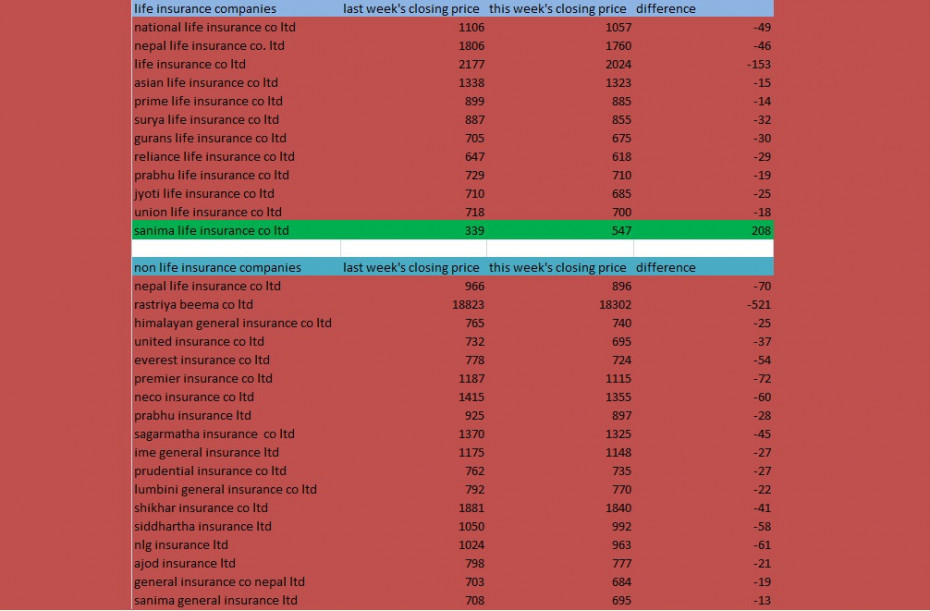Select the -37 difference cell
Screen dimensions: 930x611
click(x=703, y=340)
